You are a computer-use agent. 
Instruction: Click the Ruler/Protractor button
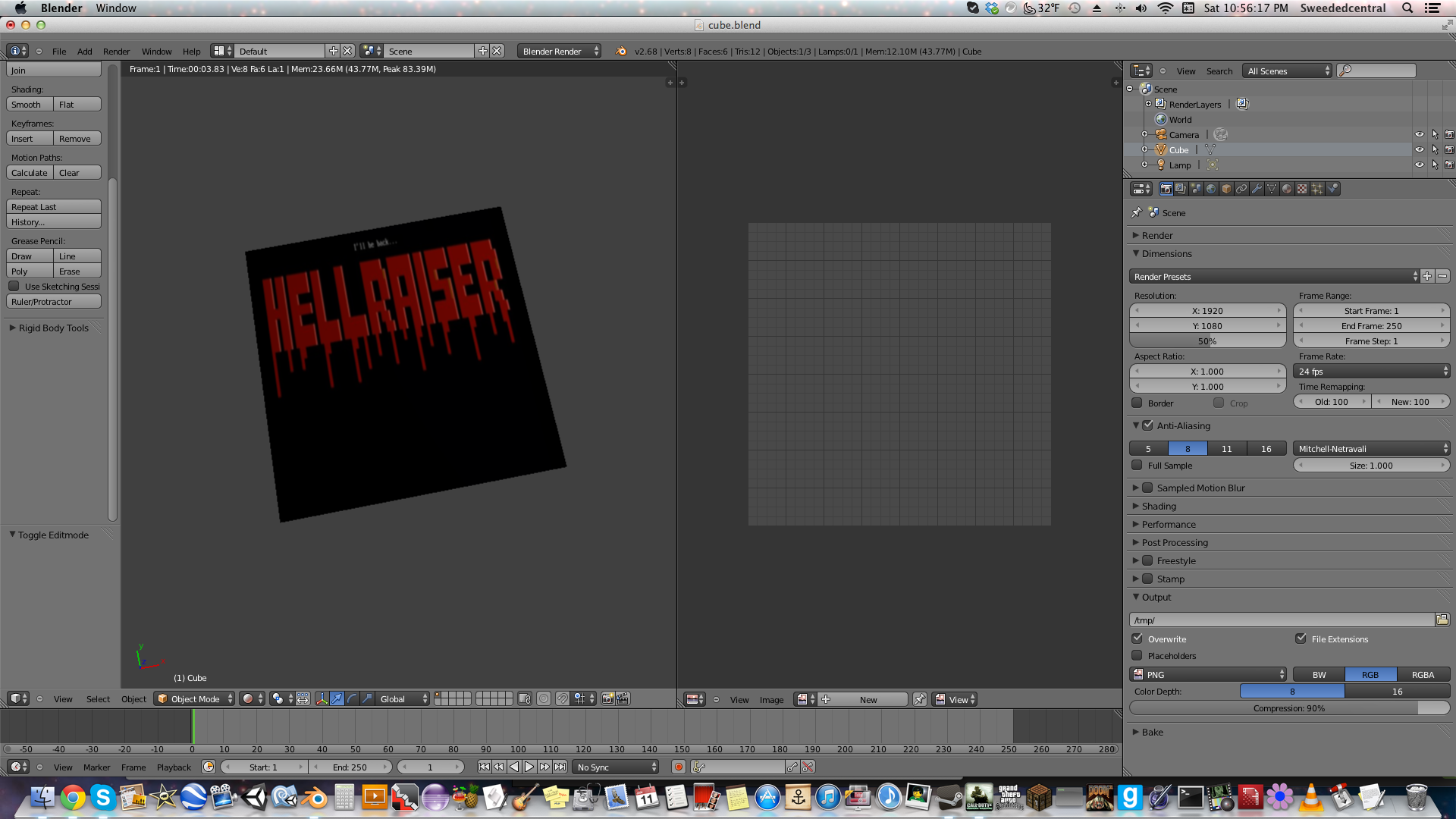(53, 301)
